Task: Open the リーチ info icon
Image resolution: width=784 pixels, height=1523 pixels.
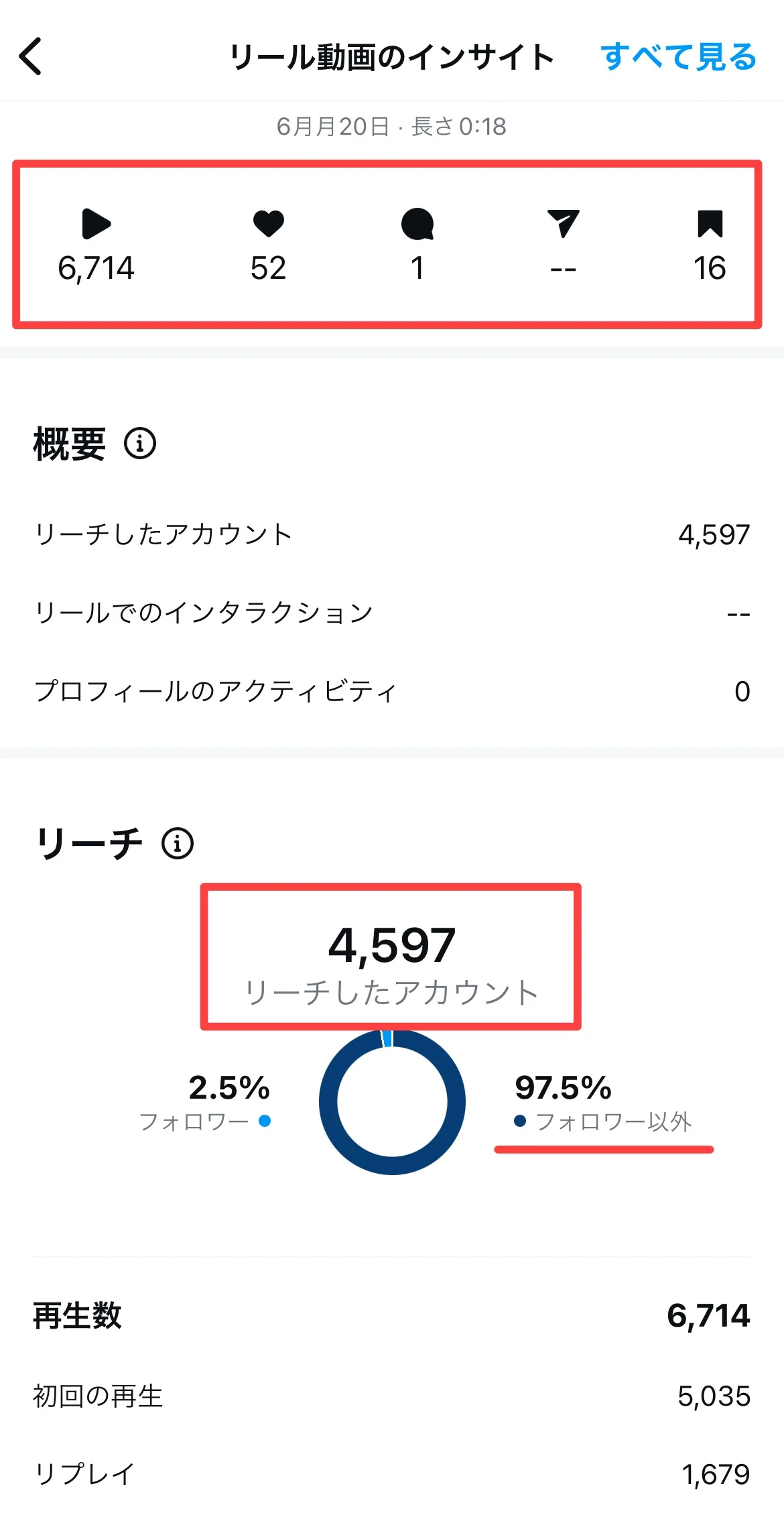Action: click(x=178, y=843)
